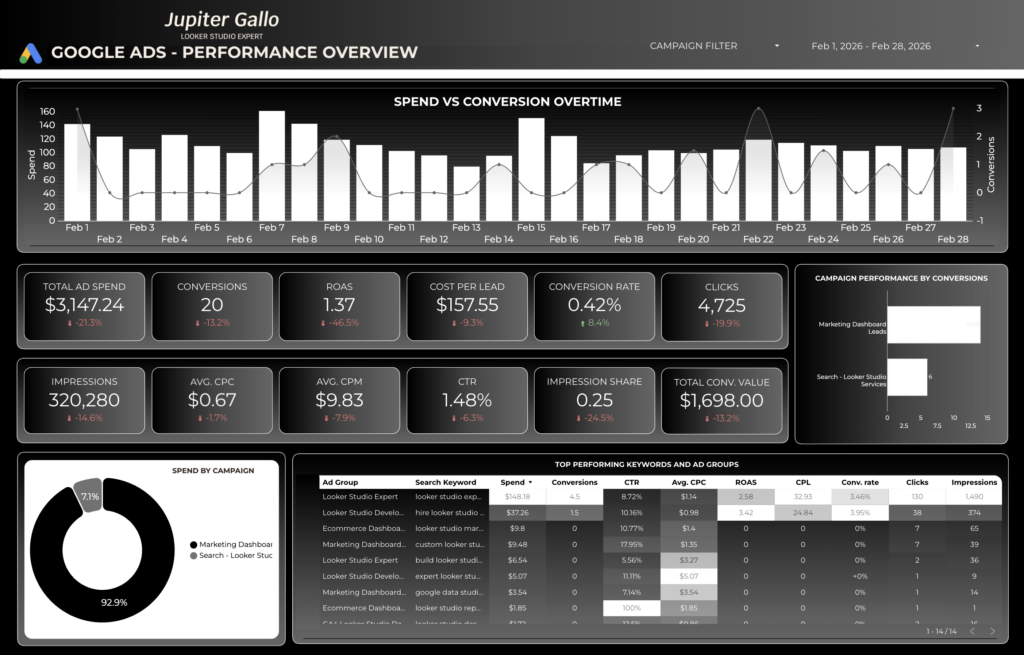
Task: Click the gray Search - Looker Studio legend dot
Action: point(192,555)
